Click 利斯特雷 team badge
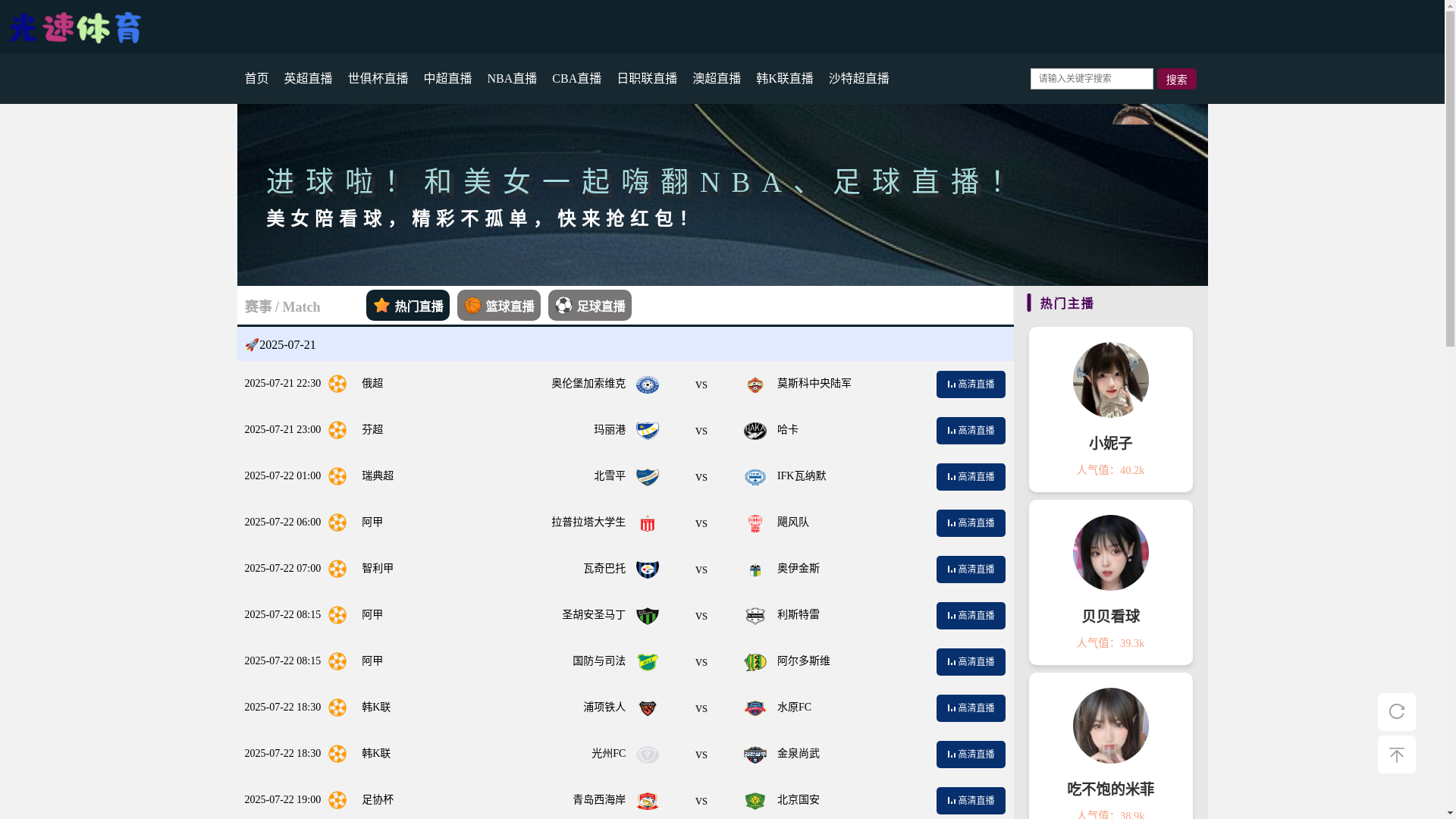Viewport: 1456px width, 819px height. pos(755,616)
